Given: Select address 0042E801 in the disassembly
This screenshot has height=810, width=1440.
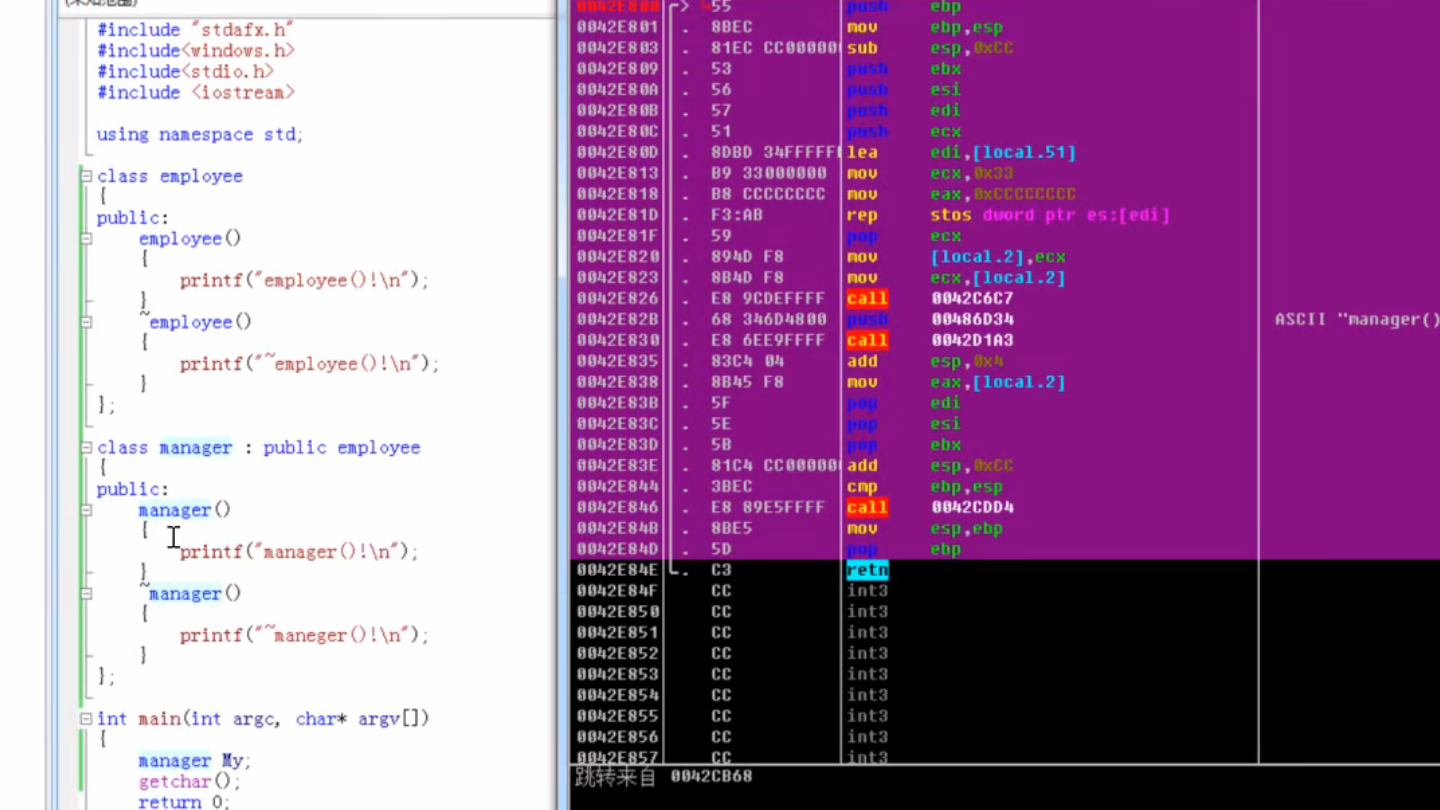Looking at the screenshot, I should pos(618,27).
